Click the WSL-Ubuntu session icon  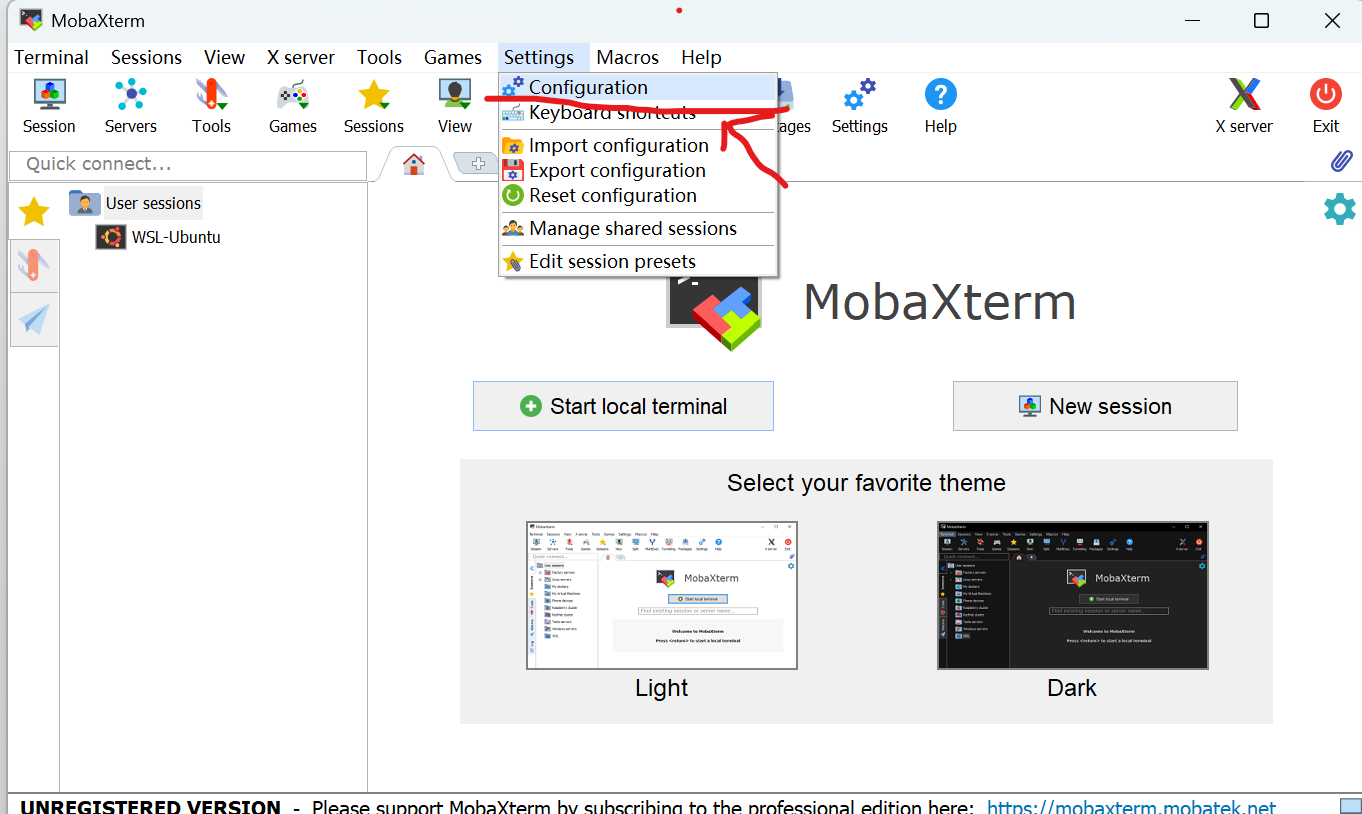[x=110, y=237]
